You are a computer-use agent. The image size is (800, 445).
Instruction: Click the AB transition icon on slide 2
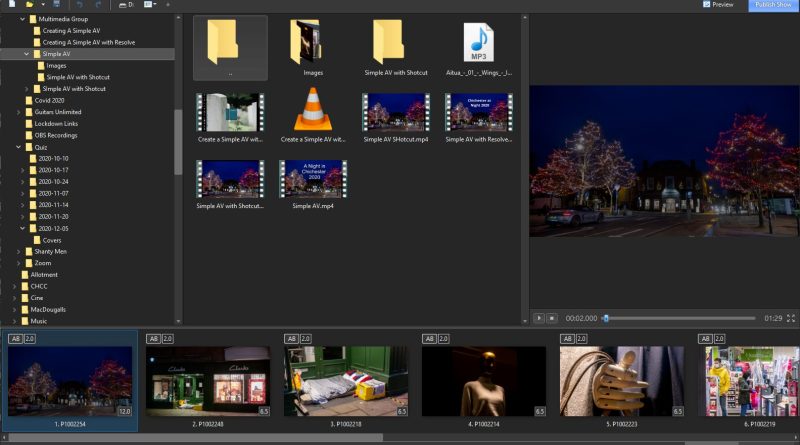click(152, 340)
